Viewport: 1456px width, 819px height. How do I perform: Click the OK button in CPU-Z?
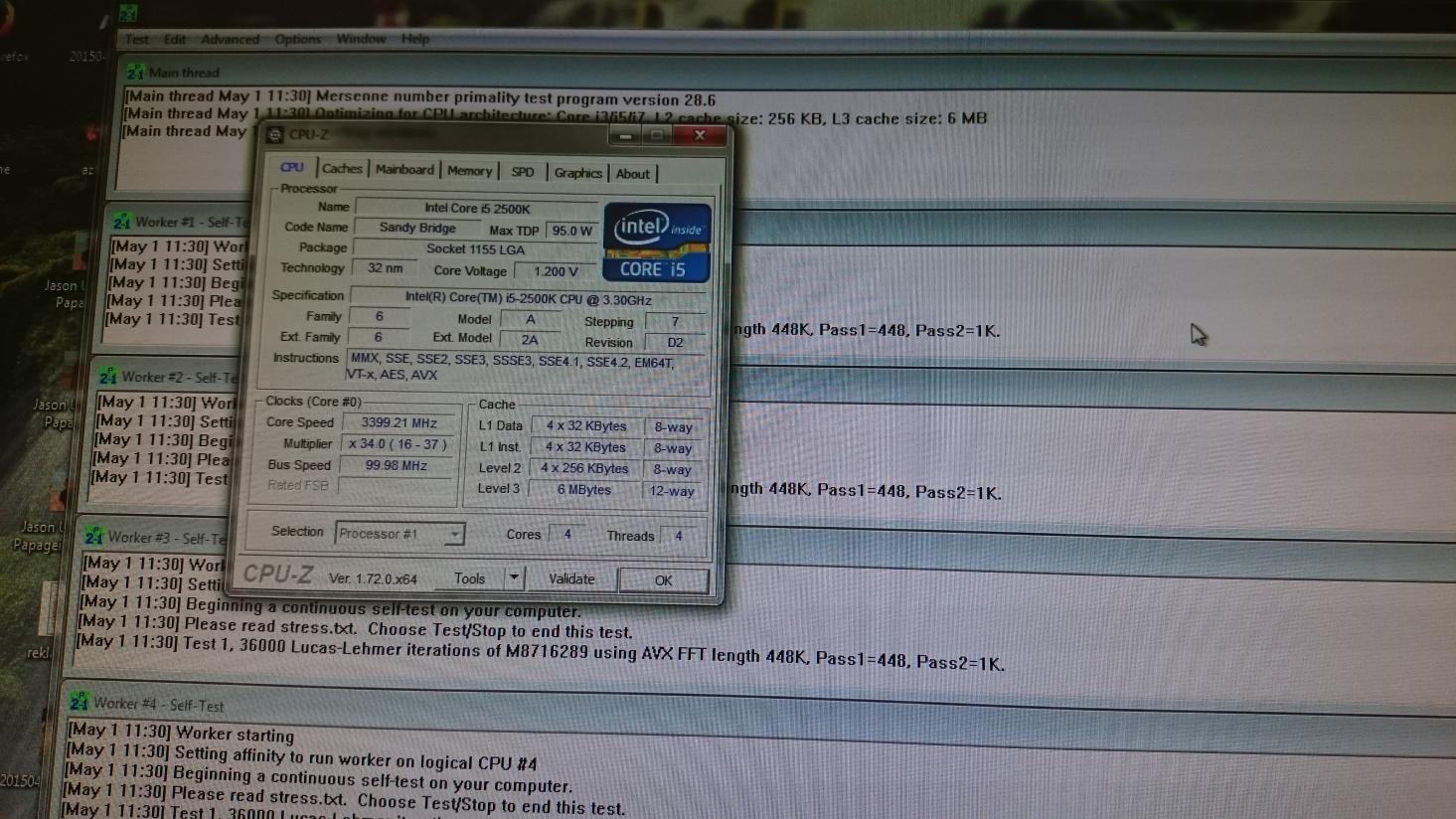[x=664, y=580]
